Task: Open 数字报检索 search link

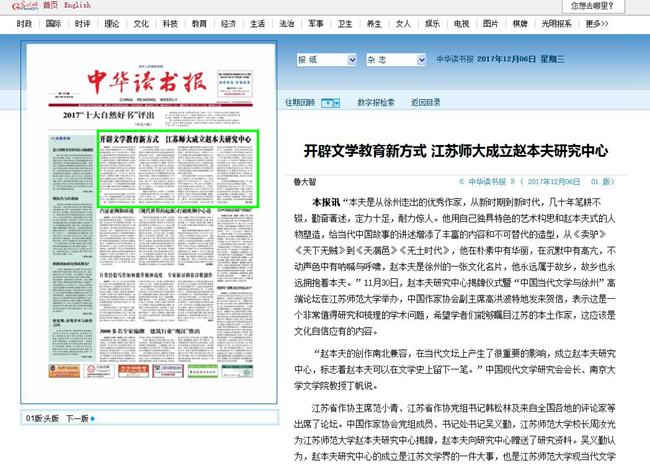Action: click(x=376, y=103)
